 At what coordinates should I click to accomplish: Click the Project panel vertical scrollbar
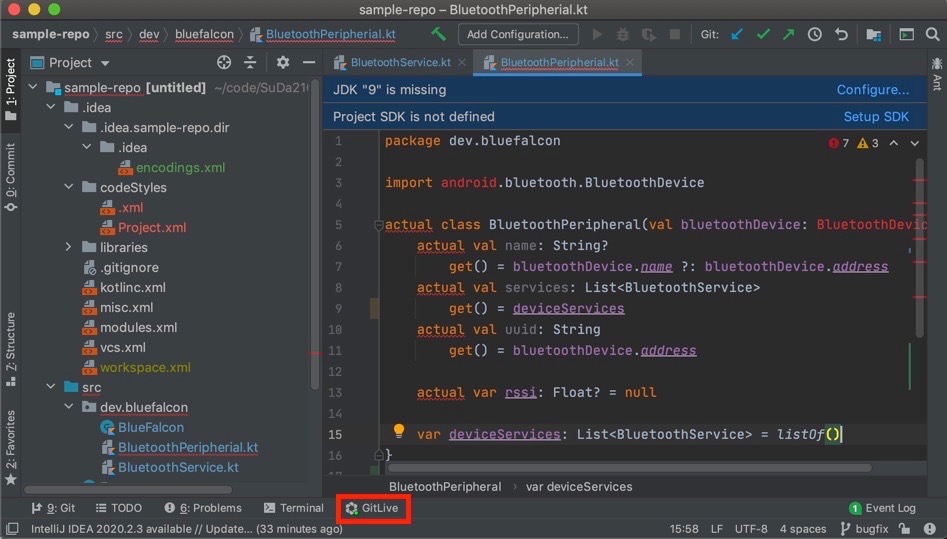(x=315, y=235)
